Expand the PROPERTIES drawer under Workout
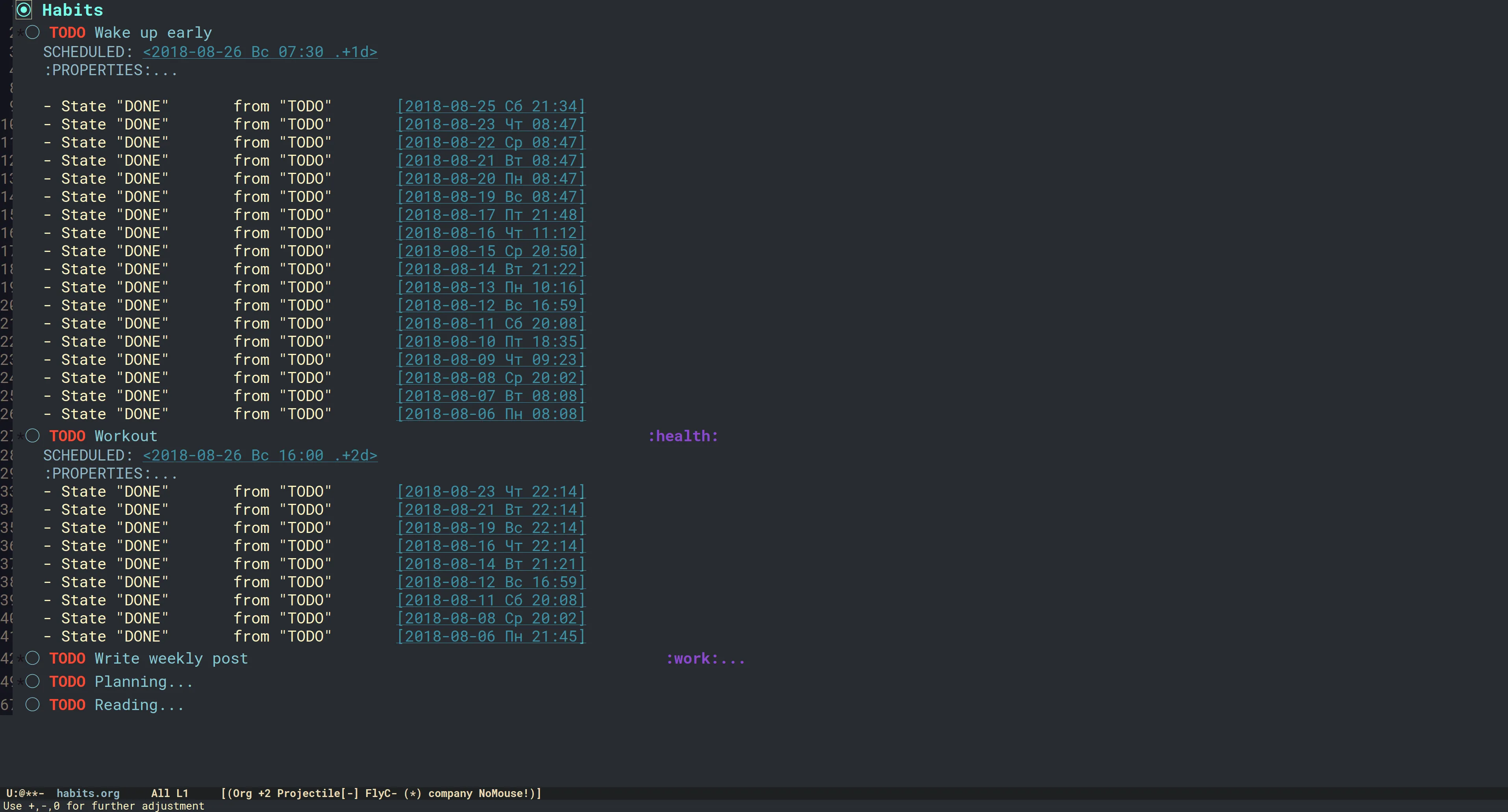 click(110, 474)
